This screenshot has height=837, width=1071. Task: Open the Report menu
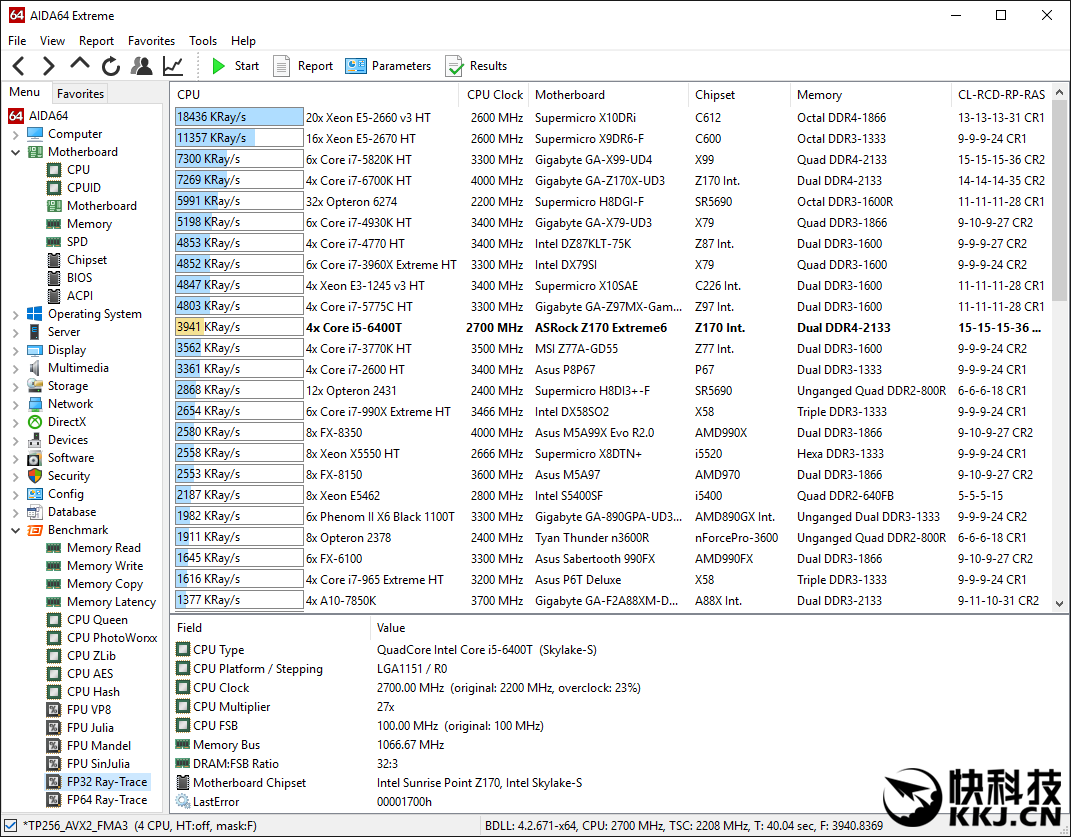point(96,41)
